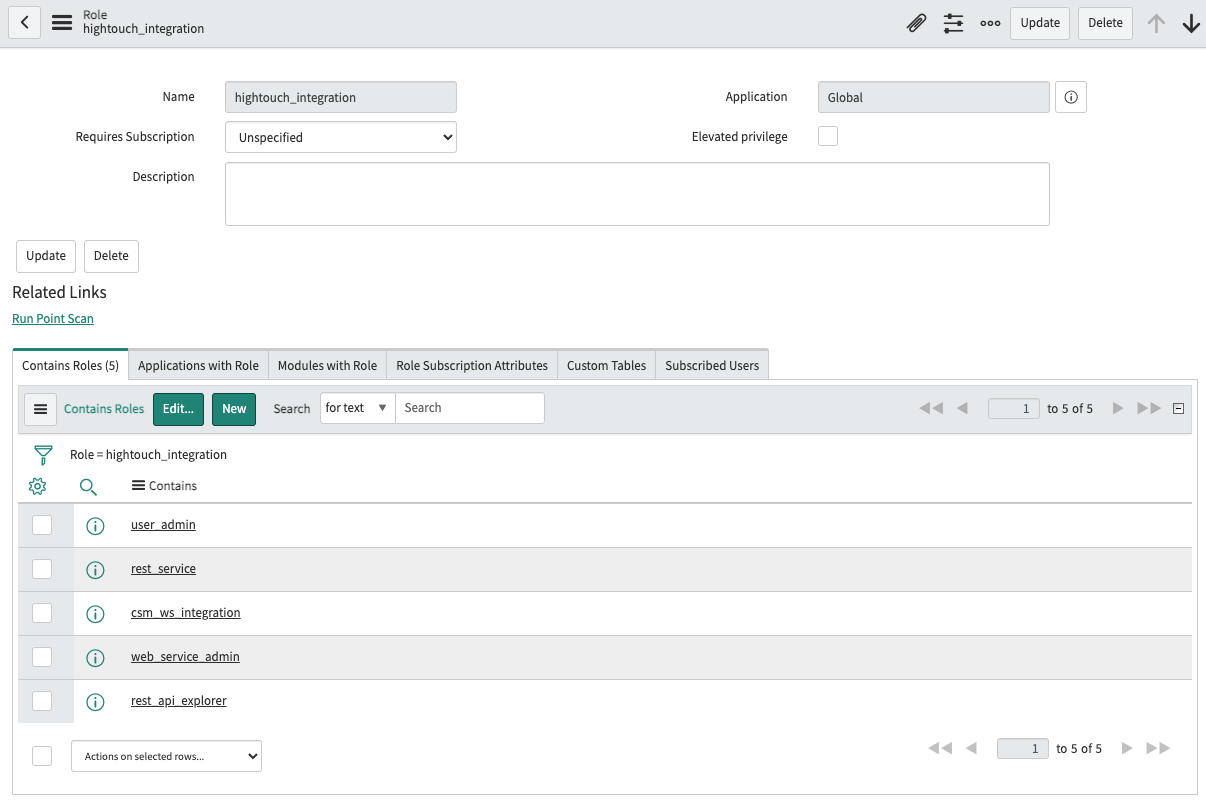The image size is (1206, 803).
Task: Enable the Elevated privilege checkbox
Action: click(x=828, y=136)
